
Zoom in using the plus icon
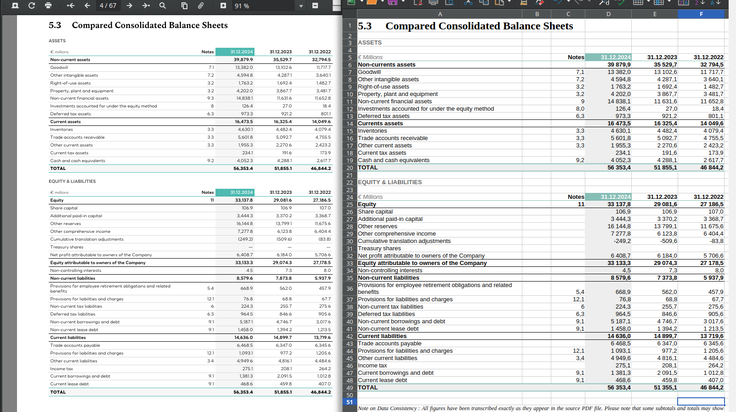click(223, 6)
